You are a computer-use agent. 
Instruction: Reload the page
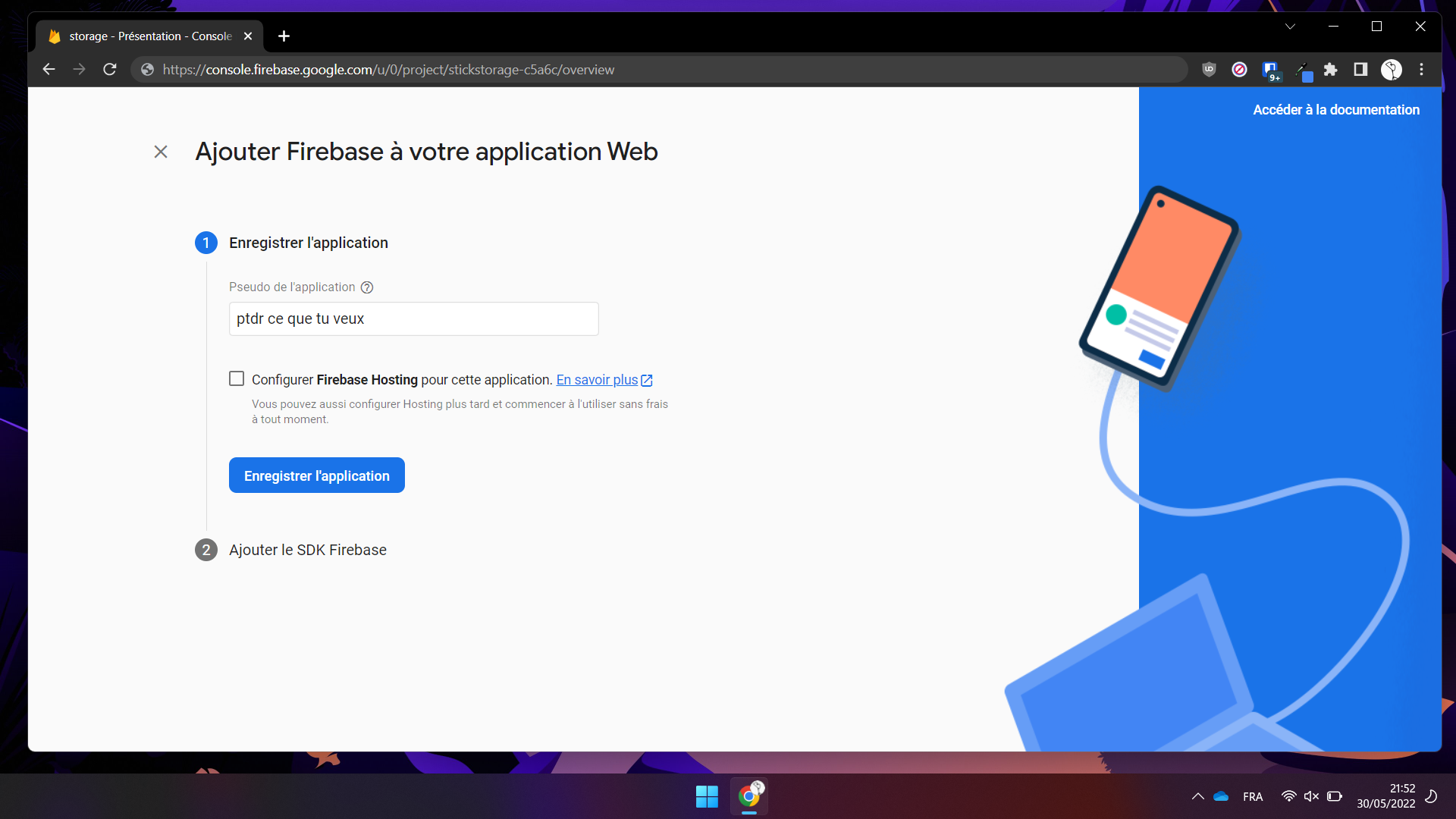click(110, 70)
